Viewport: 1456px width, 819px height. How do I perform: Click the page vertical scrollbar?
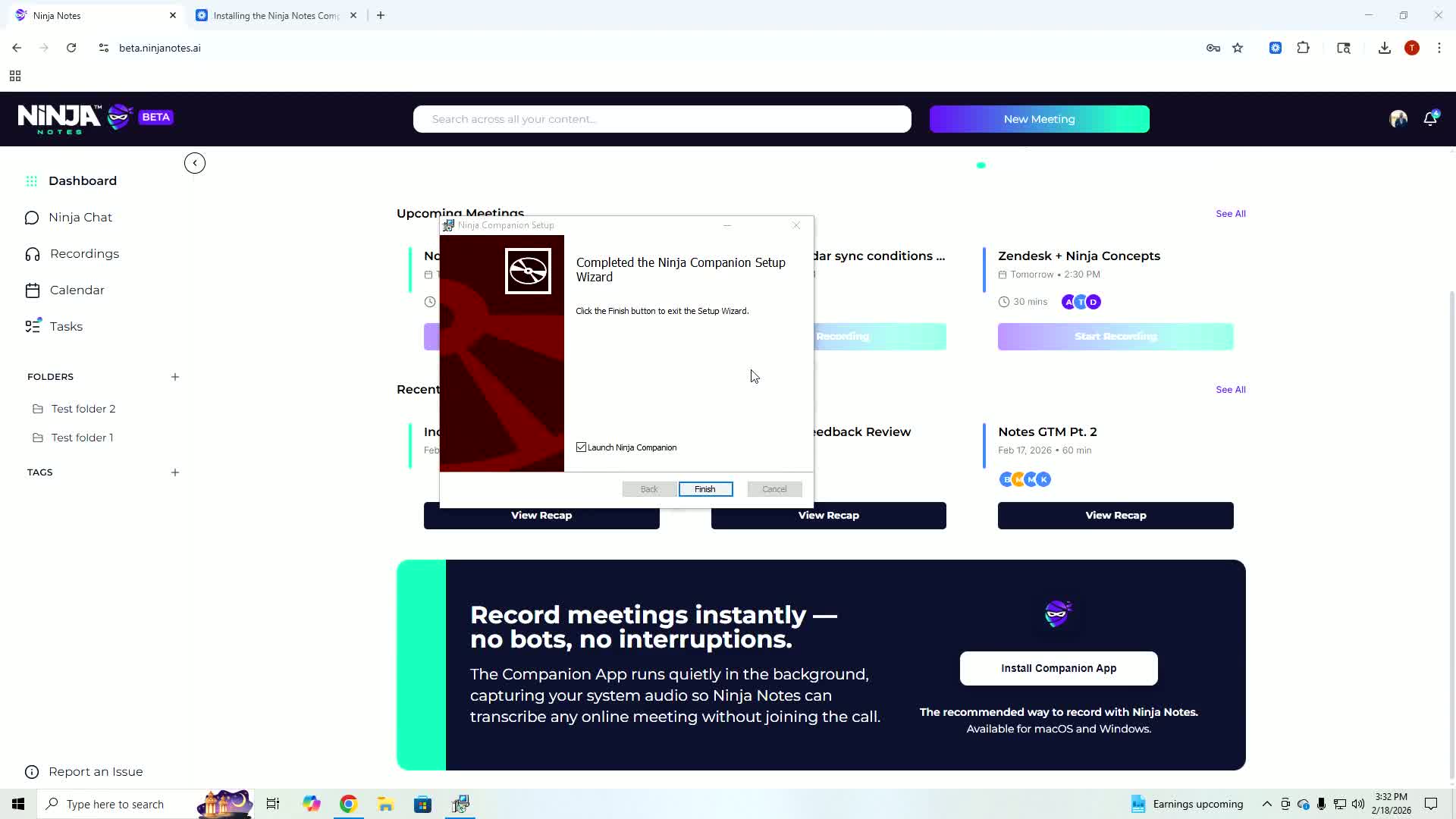(x=1451, y=535)
